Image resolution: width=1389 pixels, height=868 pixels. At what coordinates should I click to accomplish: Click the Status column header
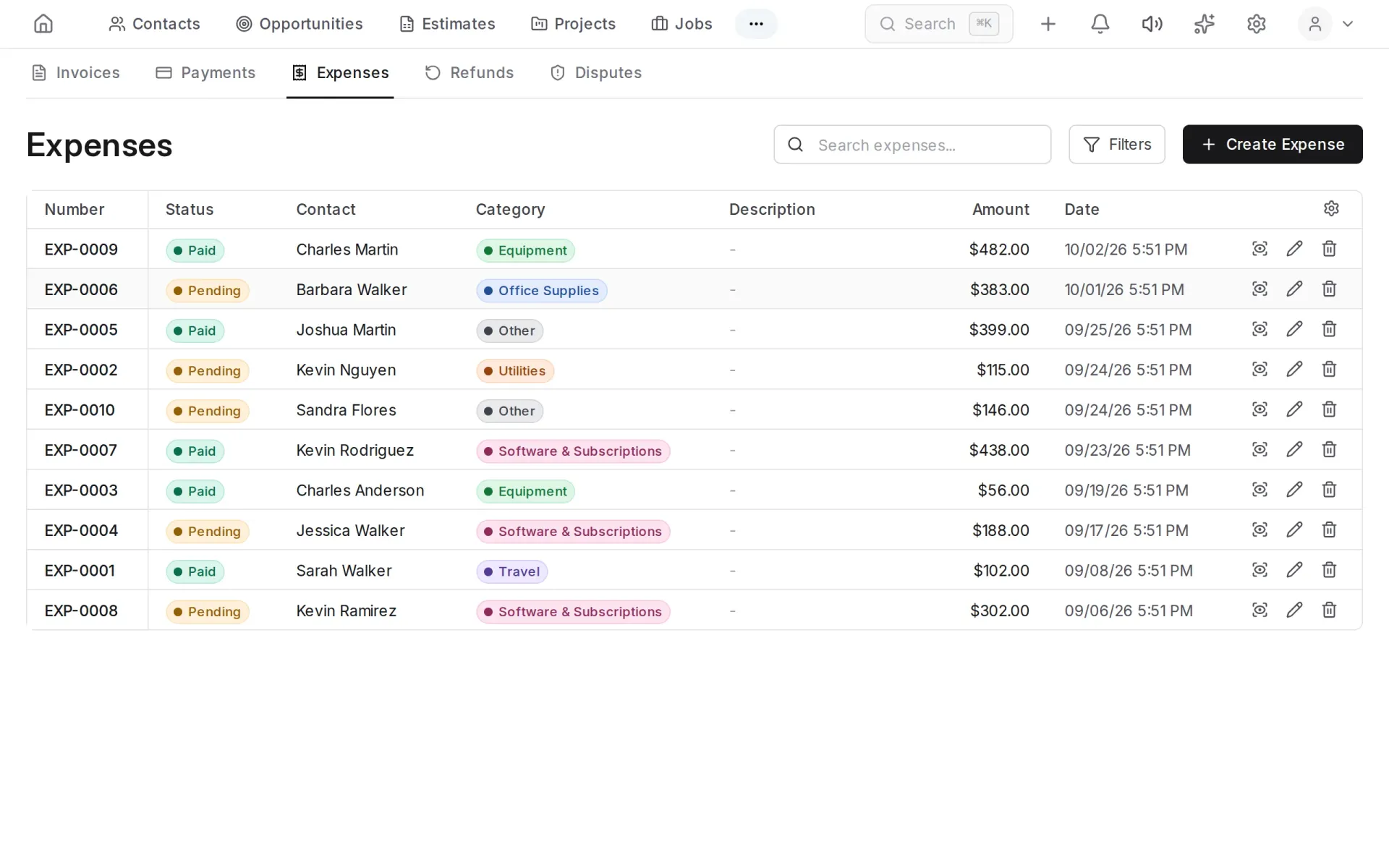click(x=190, y=210)
